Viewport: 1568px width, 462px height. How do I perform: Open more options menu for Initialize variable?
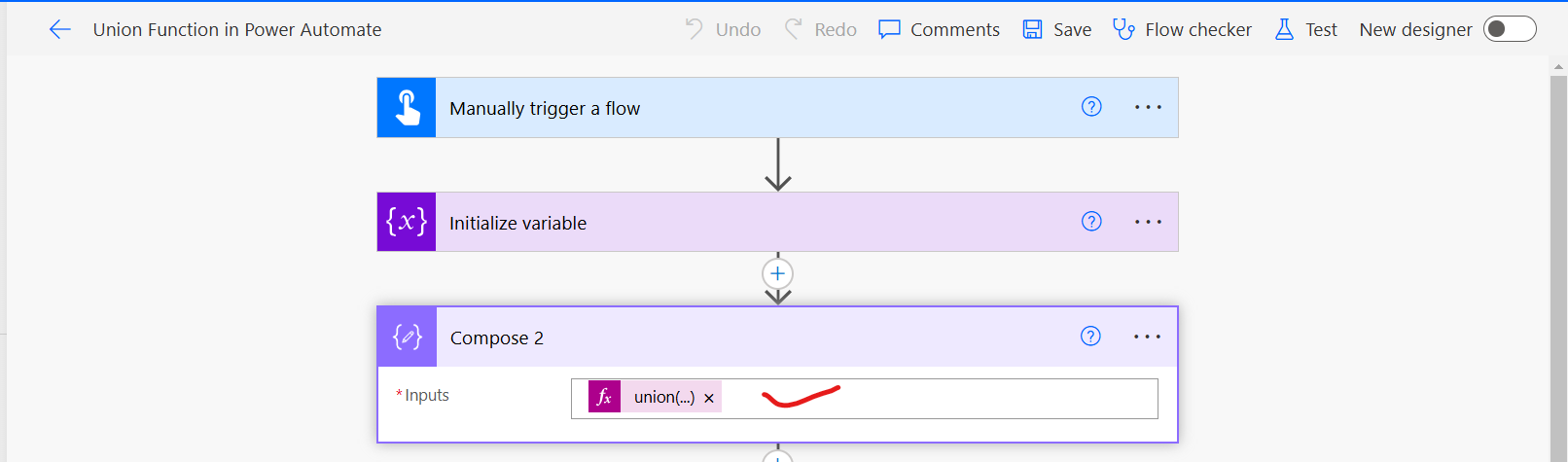(x=1148, y=222)
